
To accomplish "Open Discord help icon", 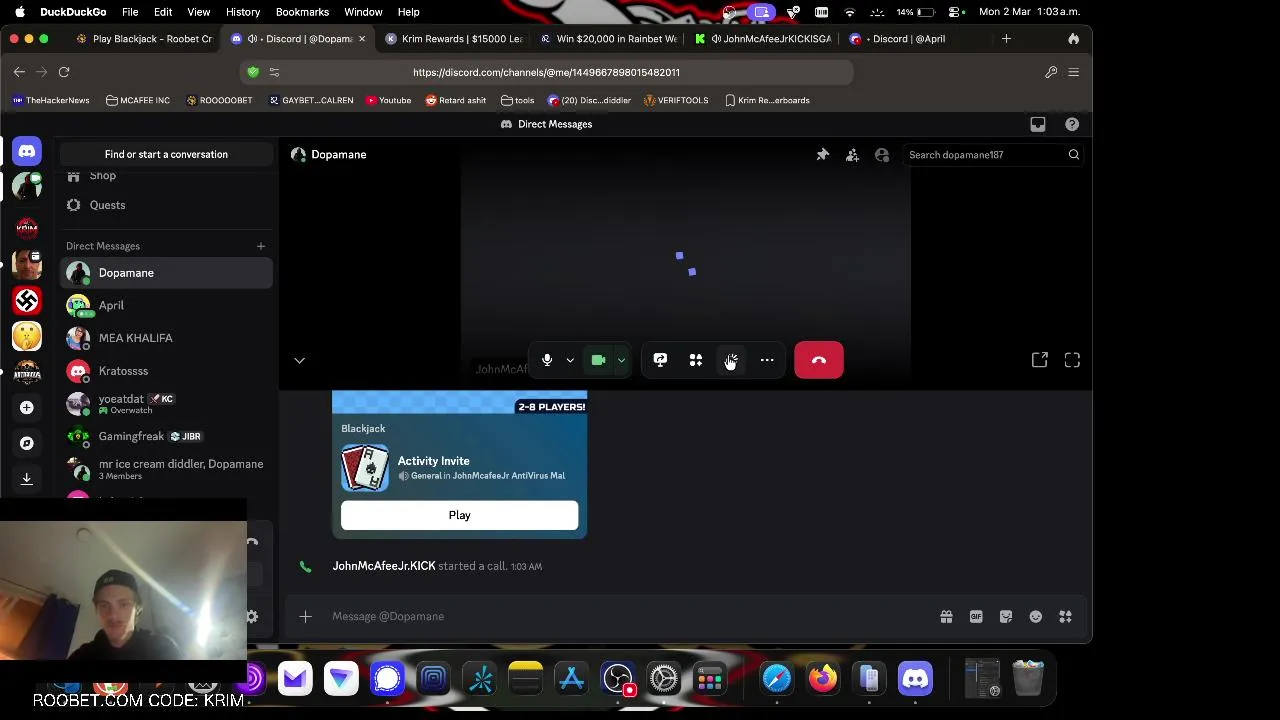I will 1072,124.
